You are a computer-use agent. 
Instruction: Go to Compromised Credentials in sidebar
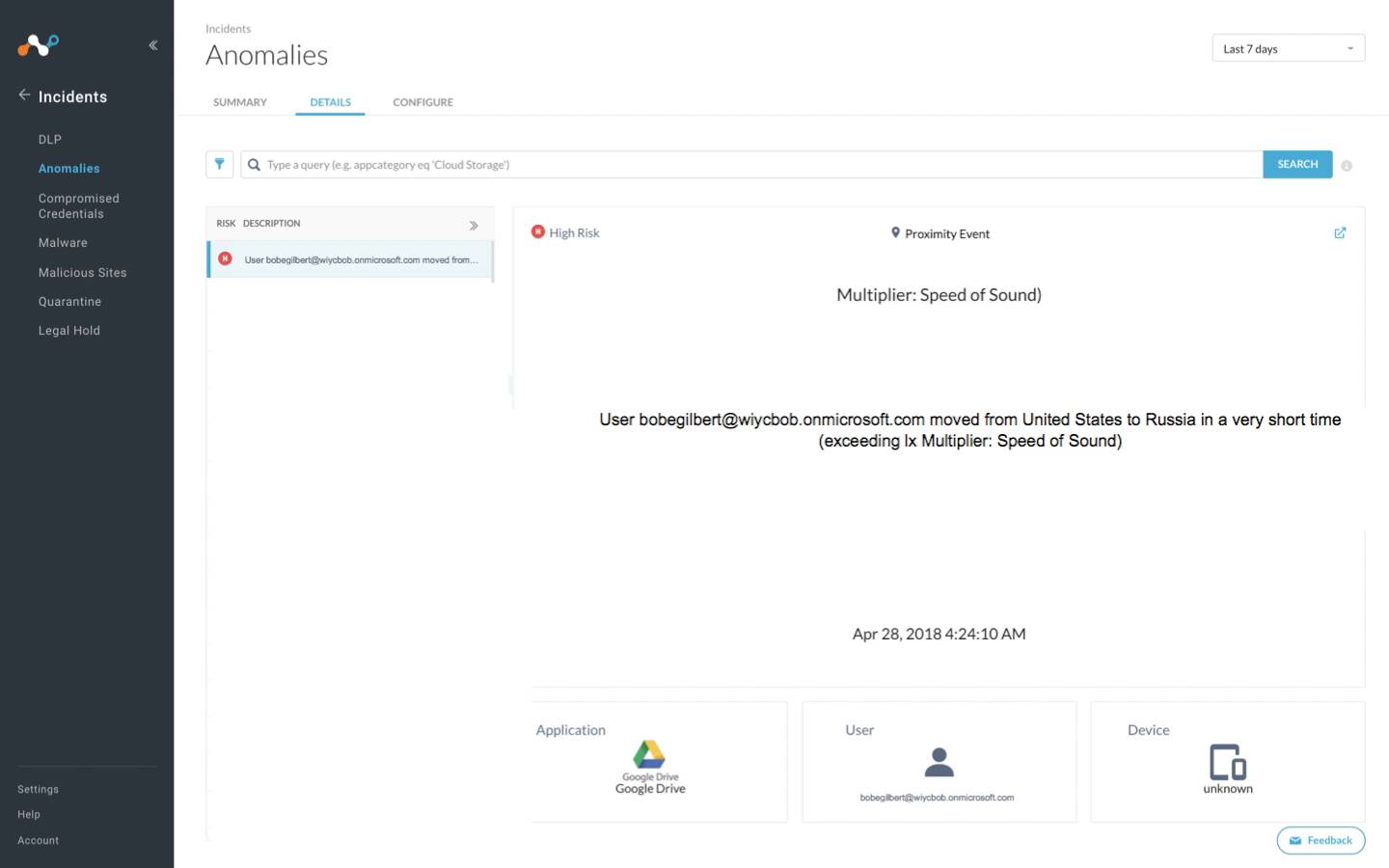tap(78, 206)
